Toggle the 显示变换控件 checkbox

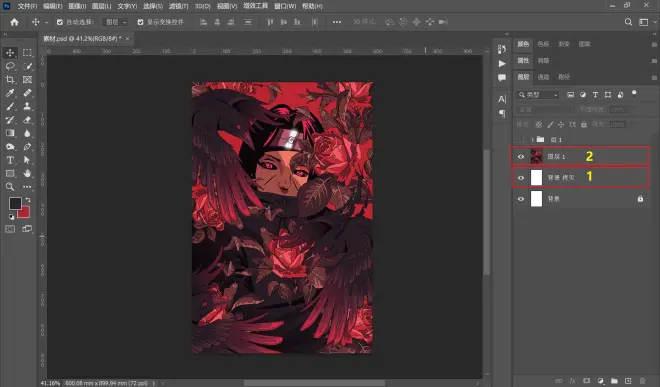click(141, 22)
